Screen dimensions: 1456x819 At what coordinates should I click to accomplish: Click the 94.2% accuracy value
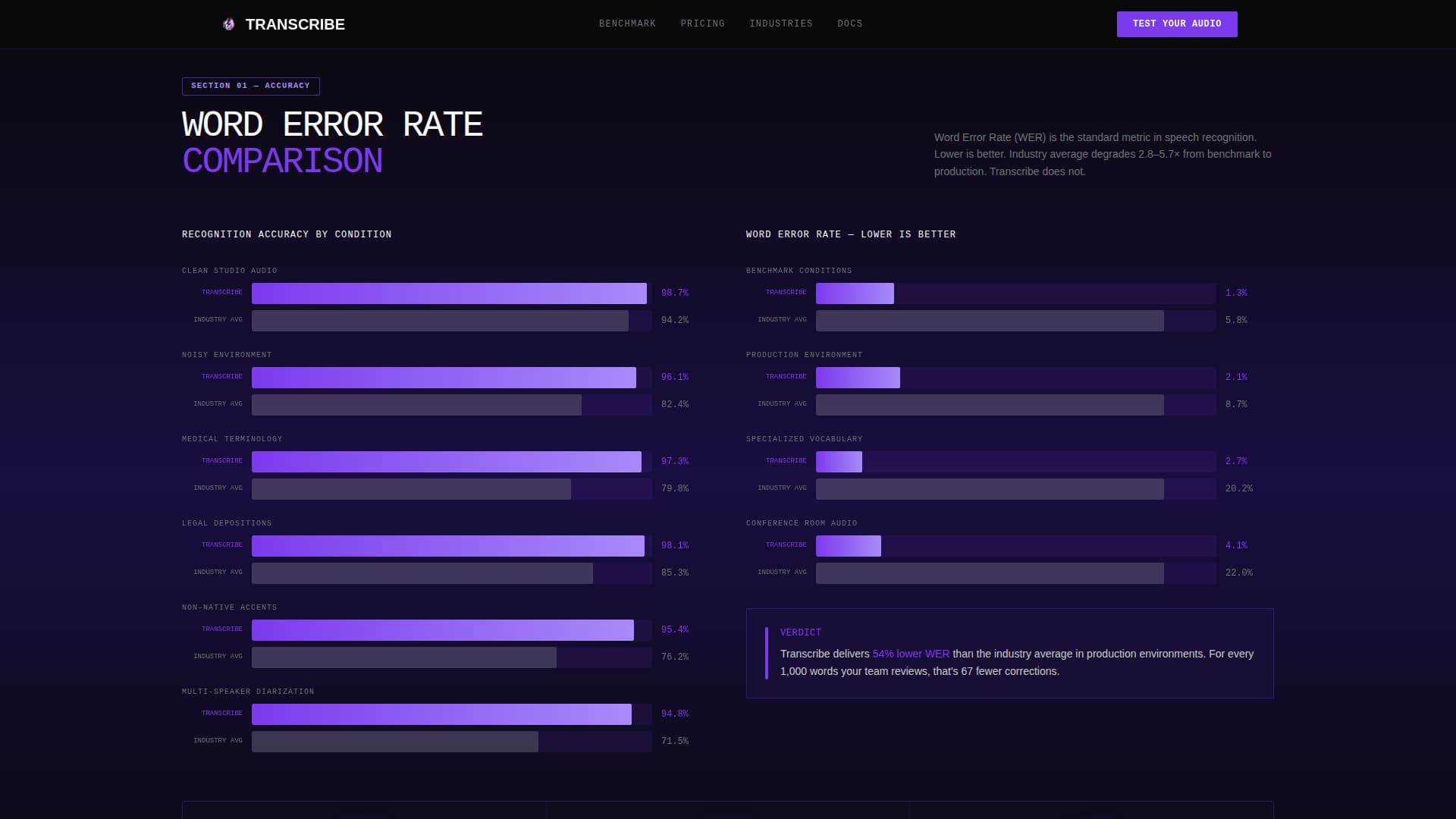point(674,320)
